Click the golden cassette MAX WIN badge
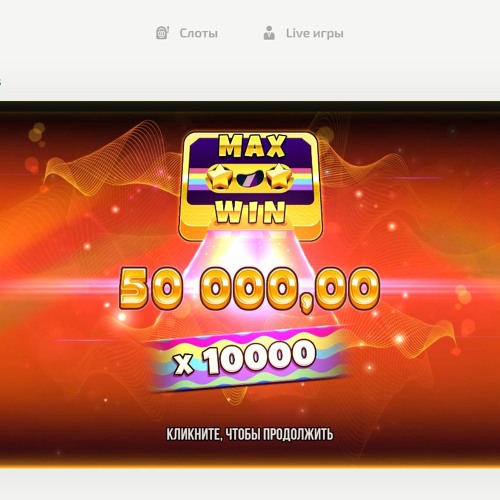Screen dimensions: 500x500 [250, 186]
